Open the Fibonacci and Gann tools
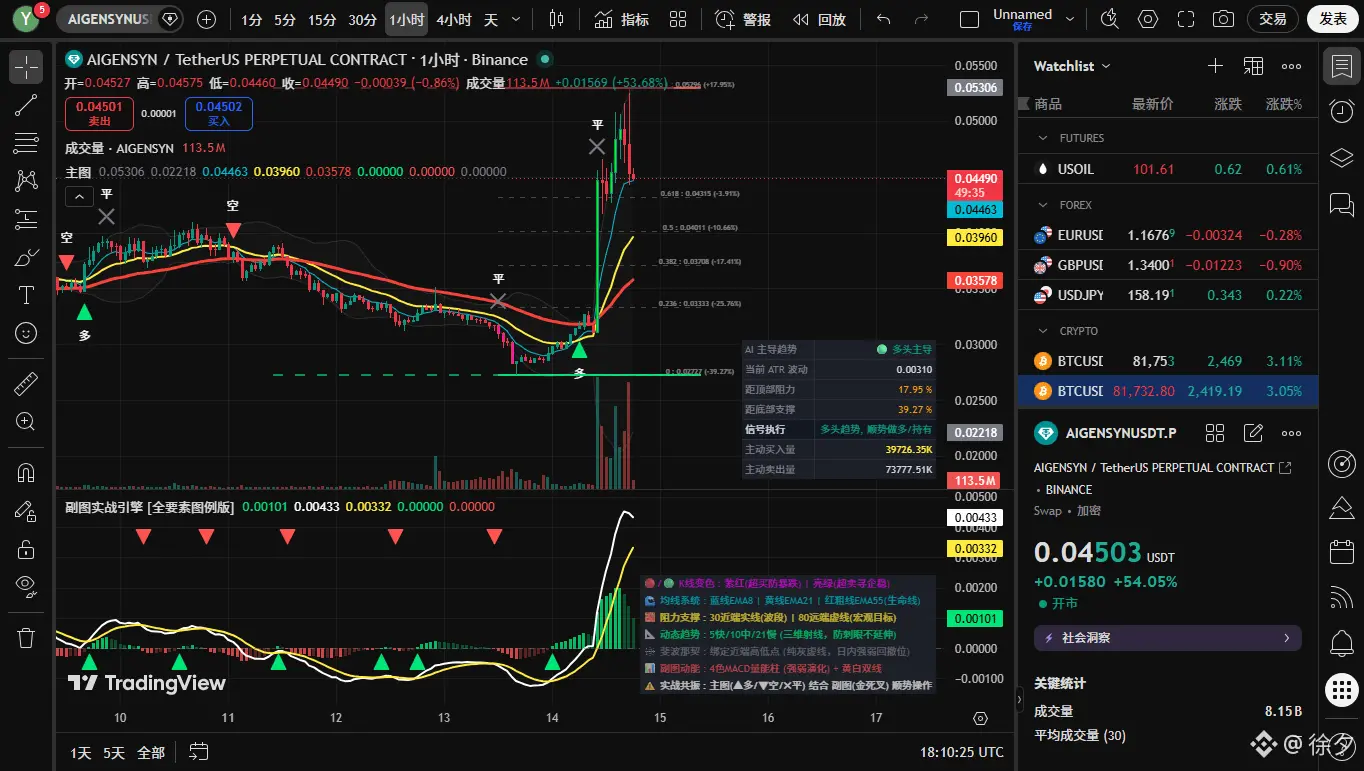The width and height of the screenshot is (1364, 771). click(26, 143)
